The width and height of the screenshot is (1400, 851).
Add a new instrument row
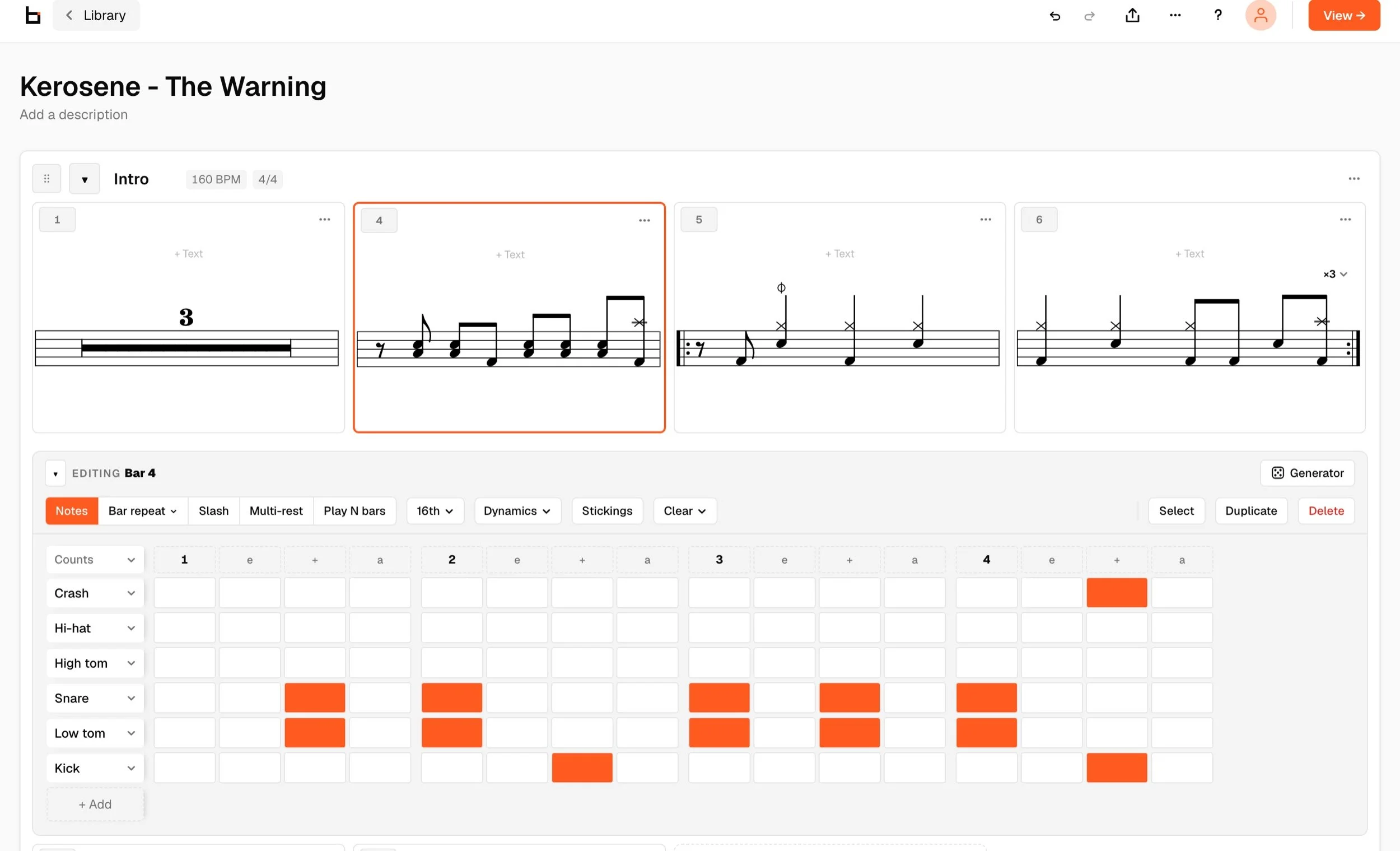pos(95,805)
